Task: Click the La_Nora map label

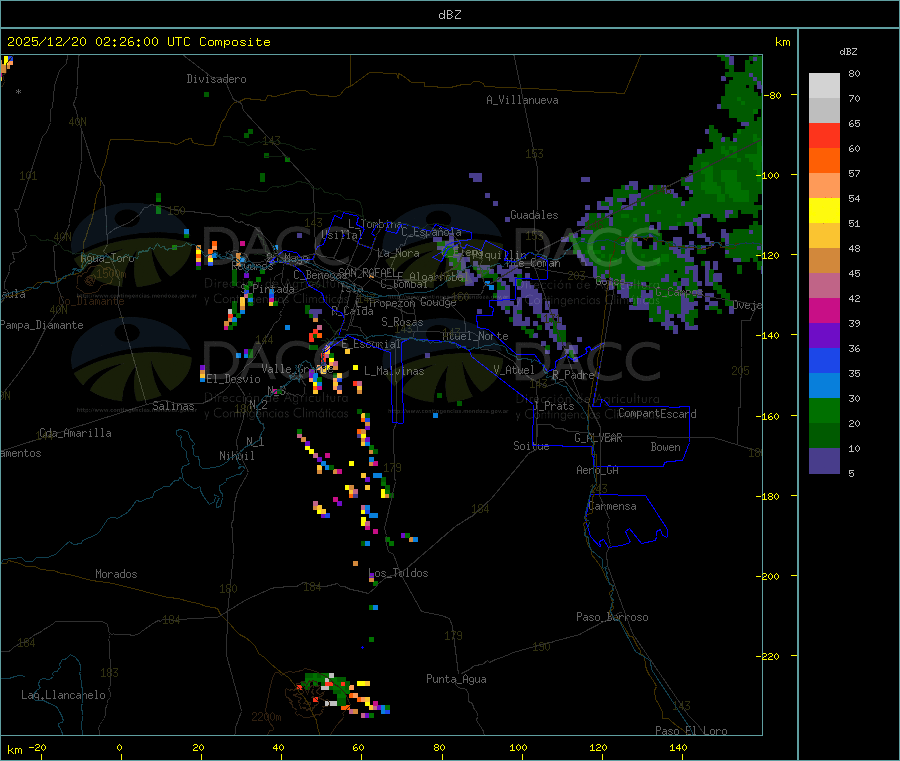Action: click(398, 253)
